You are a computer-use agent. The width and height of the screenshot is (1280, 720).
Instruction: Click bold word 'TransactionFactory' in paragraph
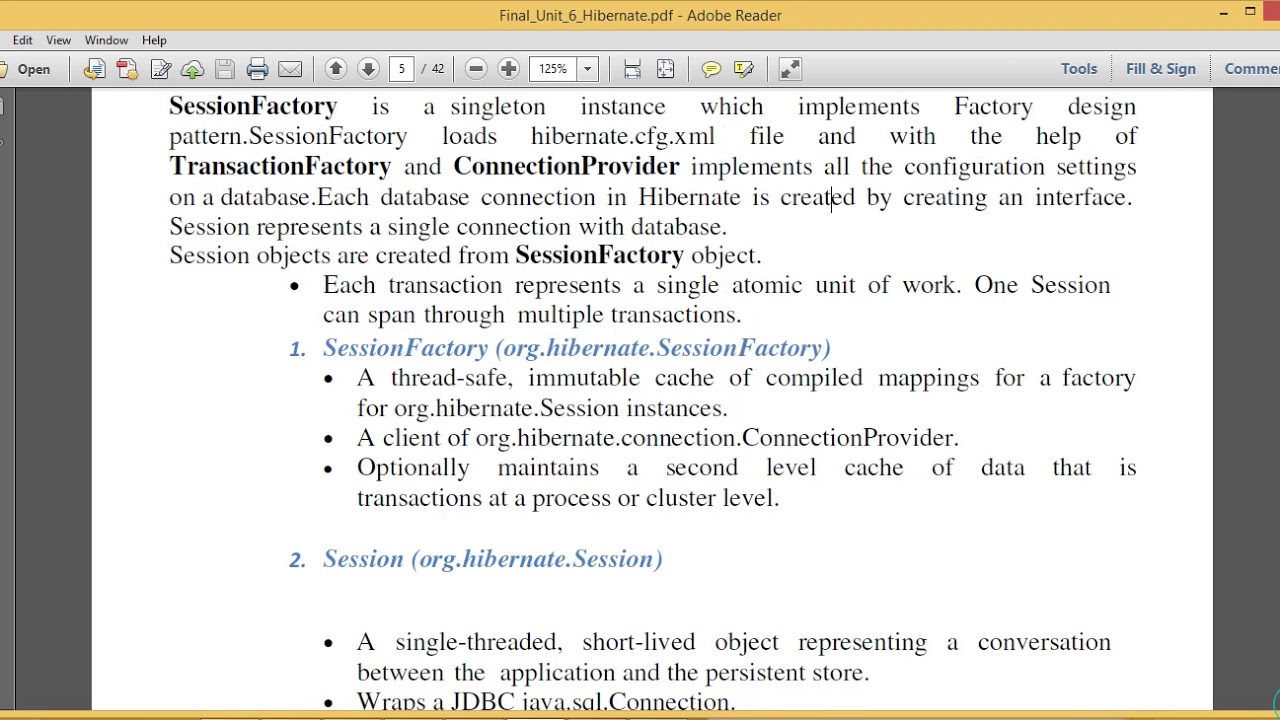[x=280, y=166]
